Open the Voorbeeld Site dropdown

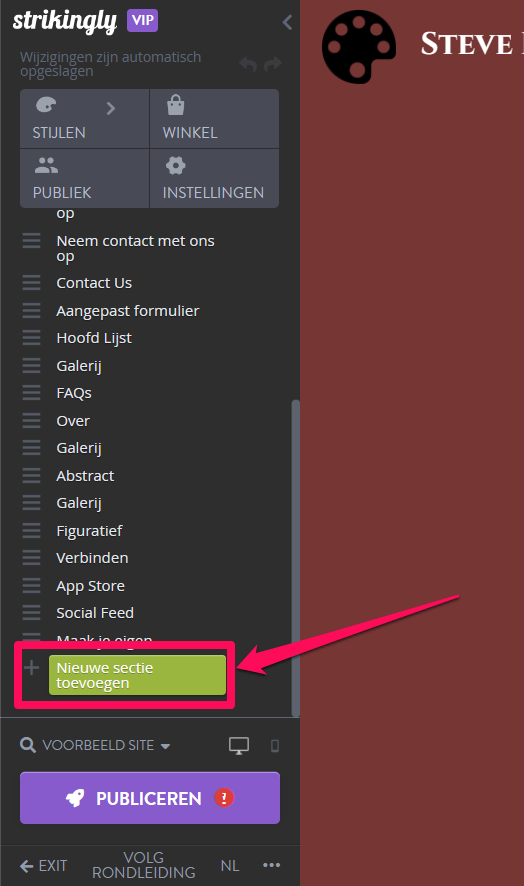pyautogui.click(x=95, y=745)
